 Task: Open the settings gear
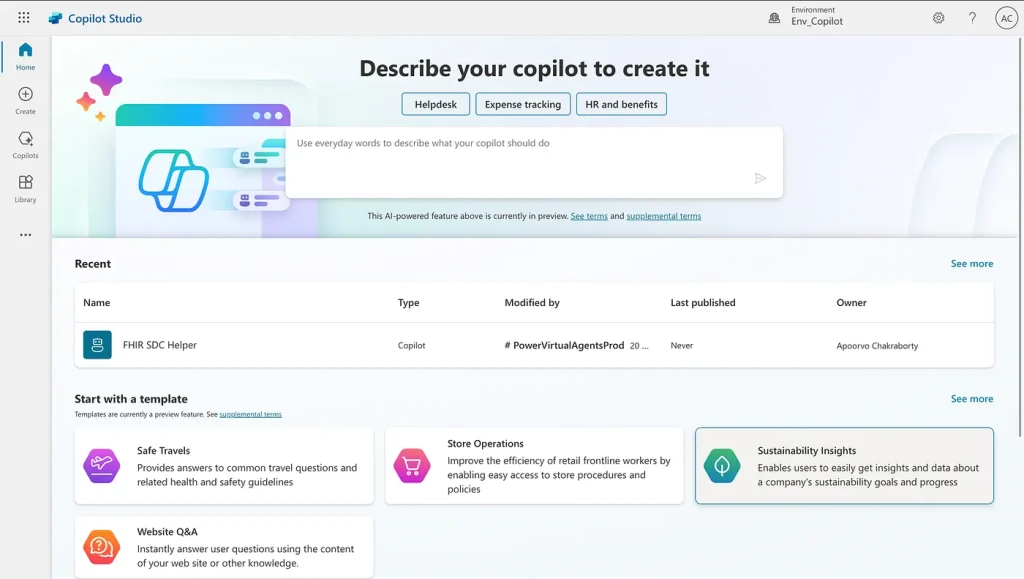pyautogui.click(x=938, y=17)
